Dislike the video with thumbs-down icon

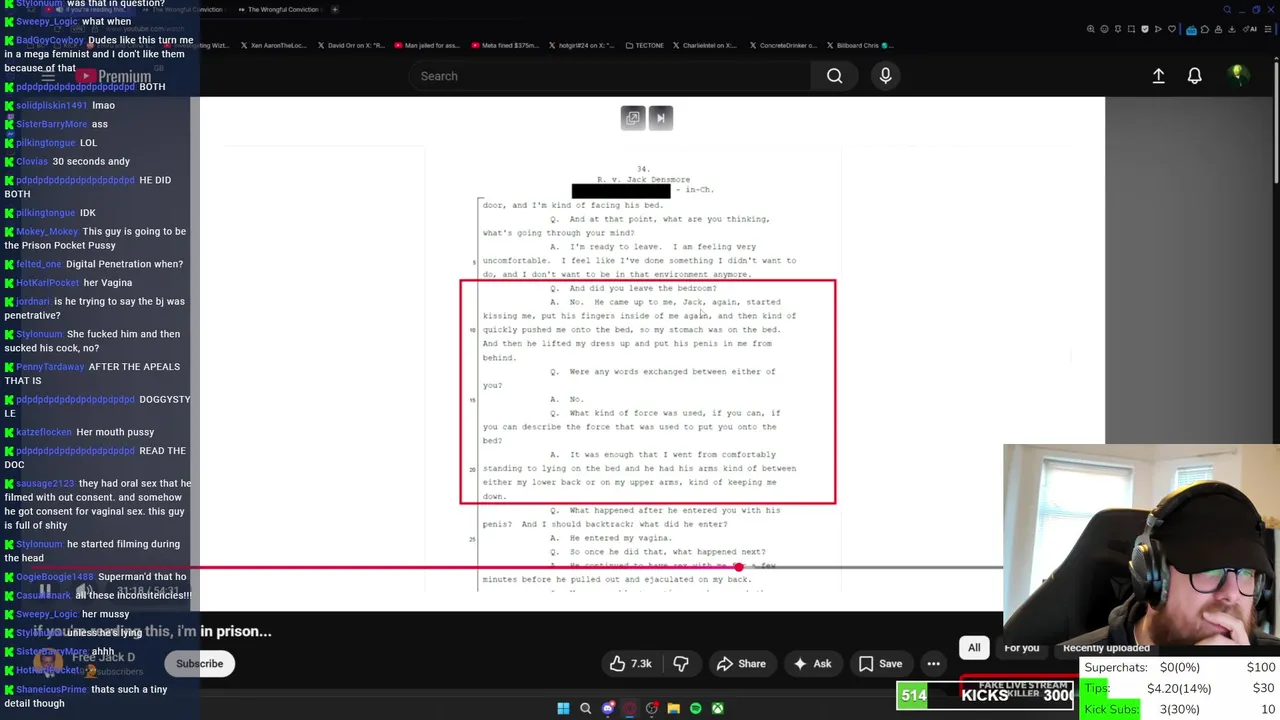[x=681, y=664]
